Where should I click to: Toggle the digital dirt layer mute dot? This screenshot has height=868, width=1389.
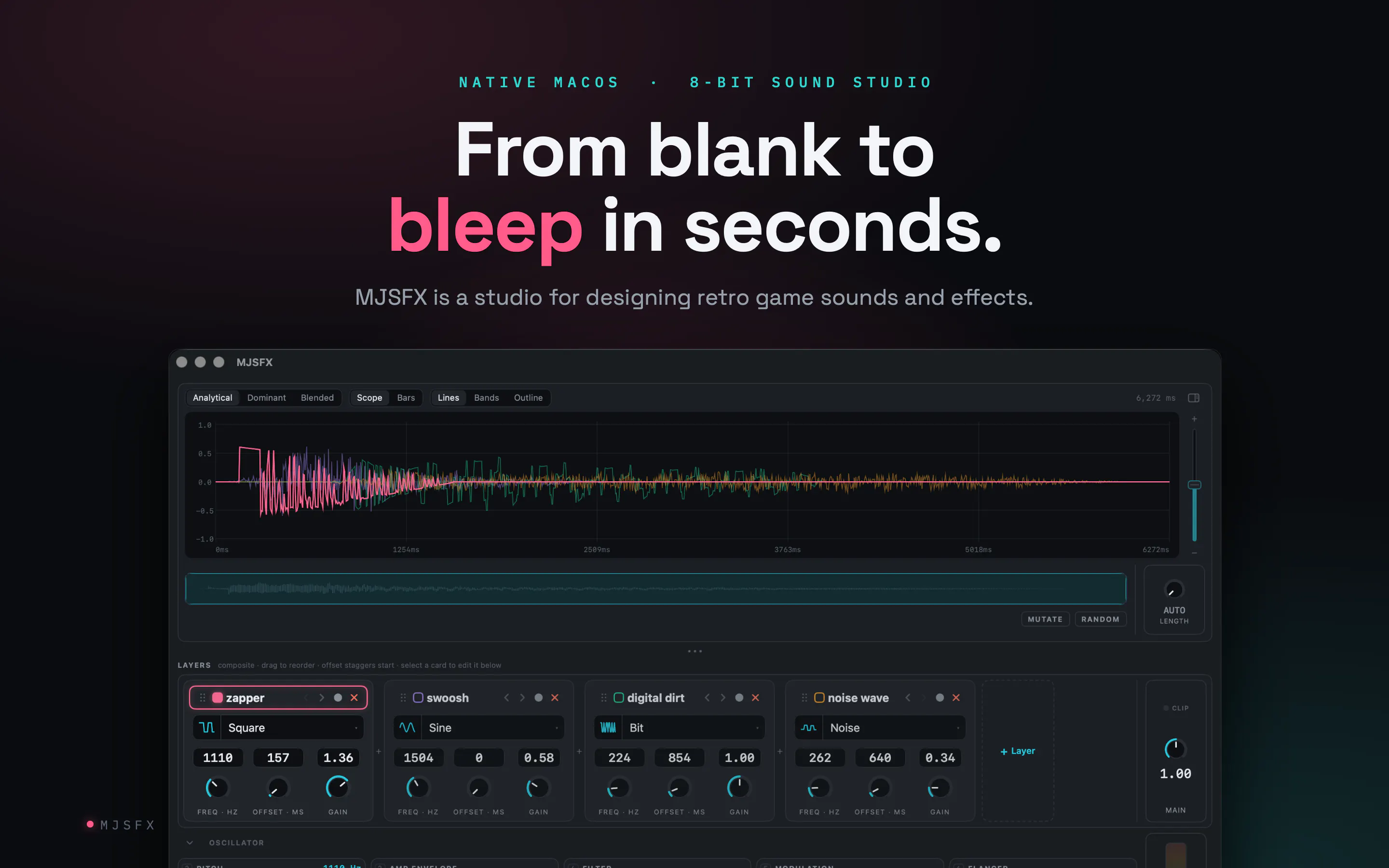[x=739, y=697]
